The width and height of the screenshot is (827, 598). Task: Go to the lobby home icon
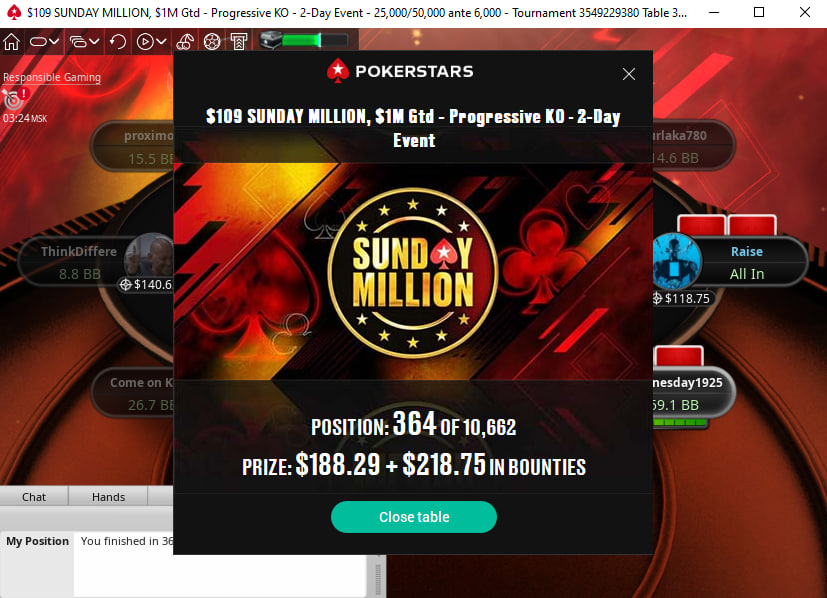point(12,41)
